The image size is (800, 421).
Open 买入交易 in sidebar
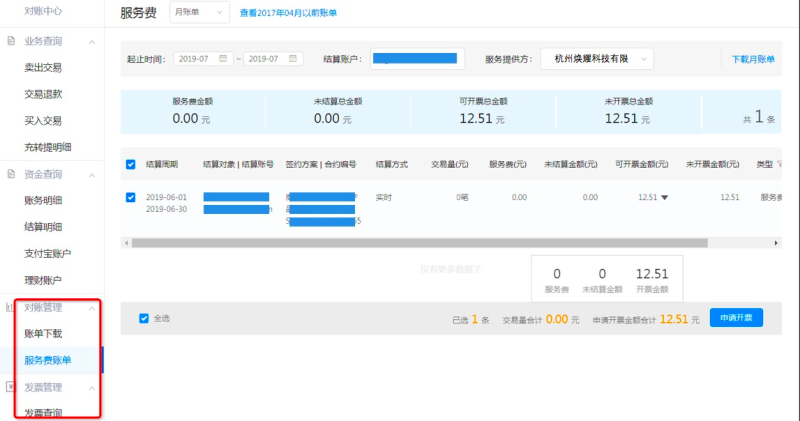click(43, 120)
